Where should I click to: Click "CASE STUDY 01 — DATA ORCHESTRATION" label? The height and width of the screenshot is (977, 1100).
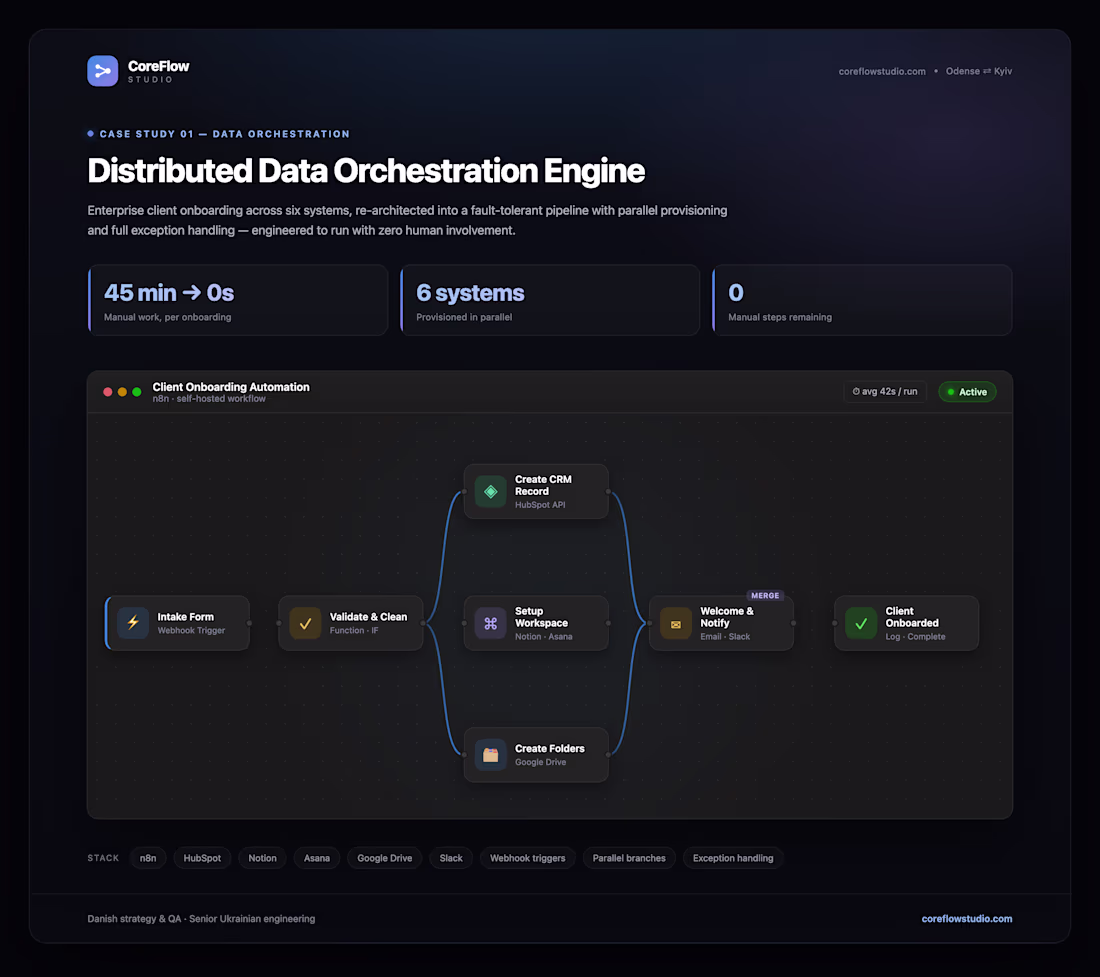[224, 134]
